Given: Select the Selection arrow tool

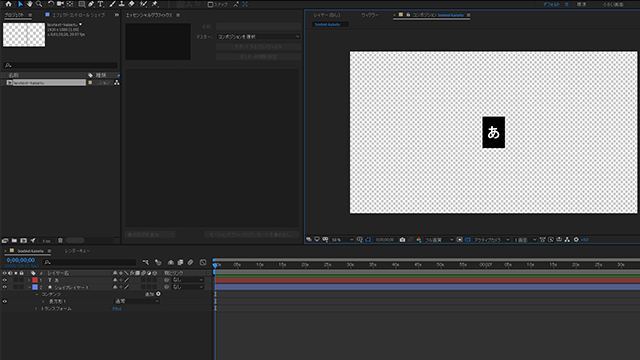Looking at the screenshot, I should 20,4.
